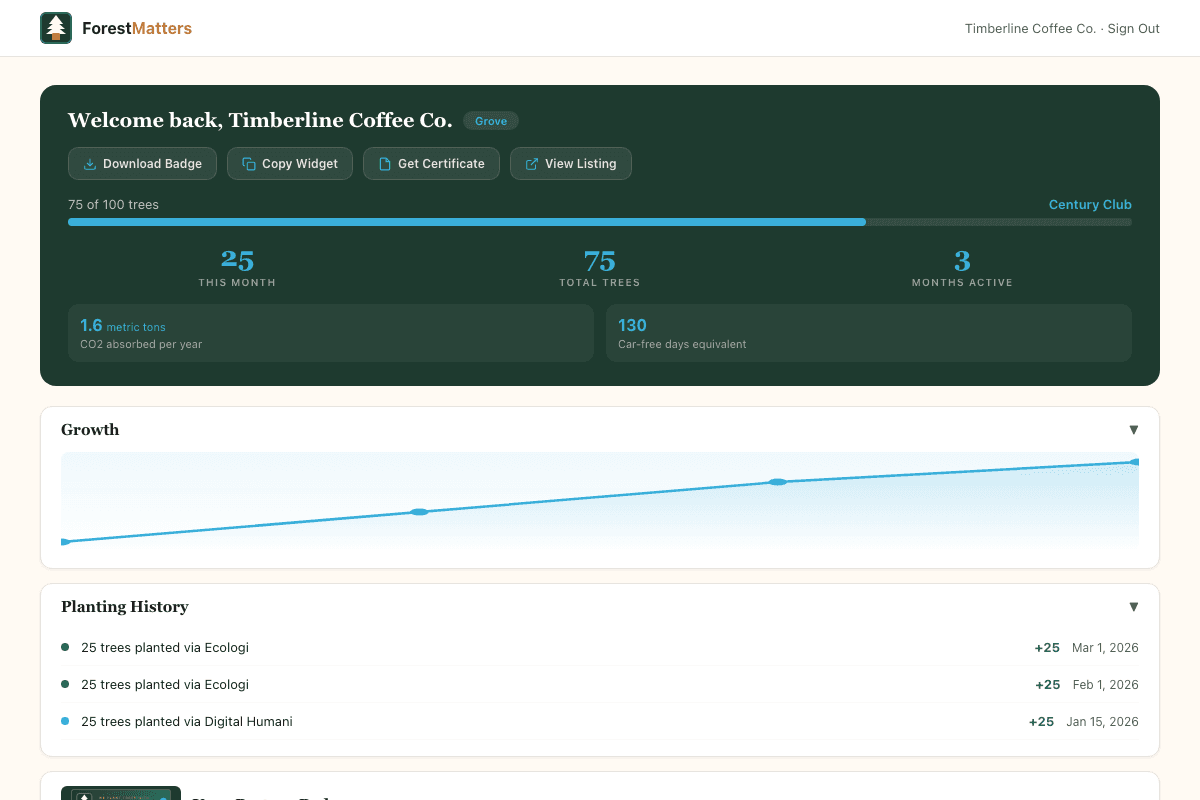Screen dimensions: 1200x800
Task: Collapse the Planting History section chevron
Action: pos(1133,607)
